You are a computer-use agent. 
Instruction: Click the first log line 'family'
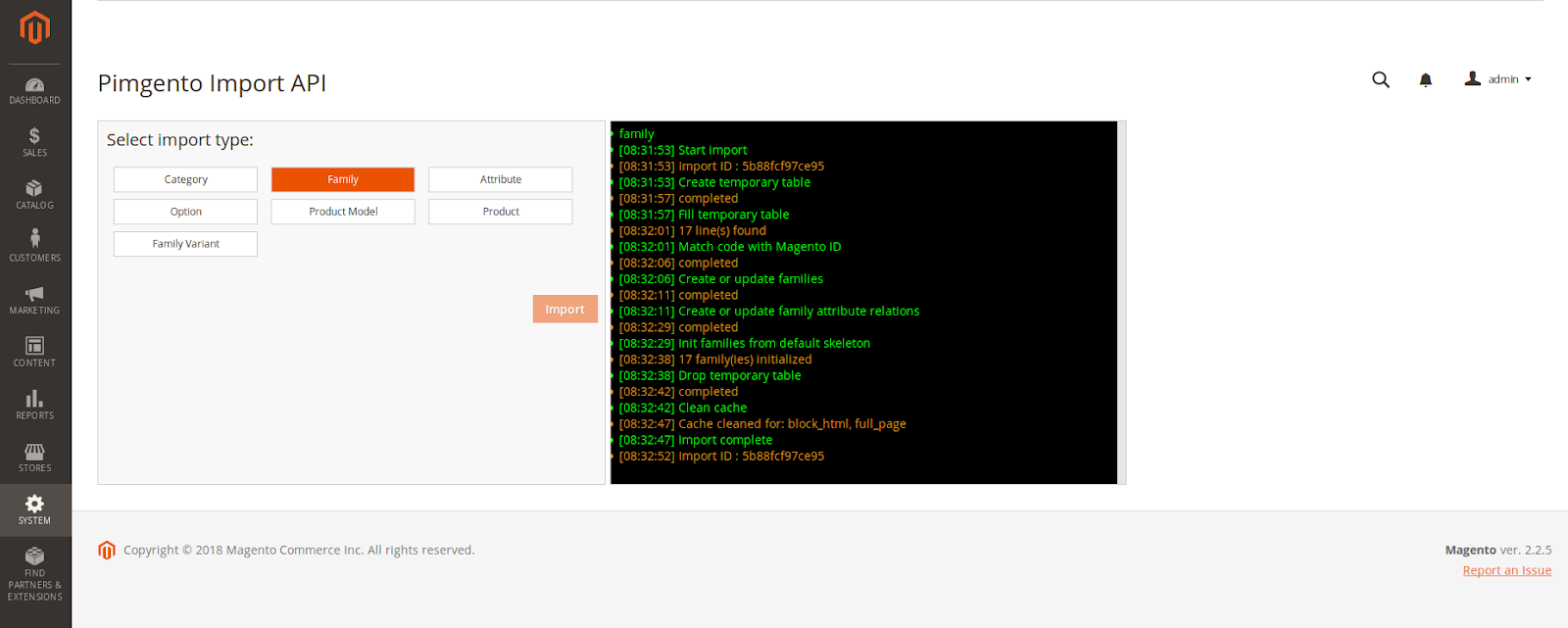pyautogui.click(x=637, y=134)
